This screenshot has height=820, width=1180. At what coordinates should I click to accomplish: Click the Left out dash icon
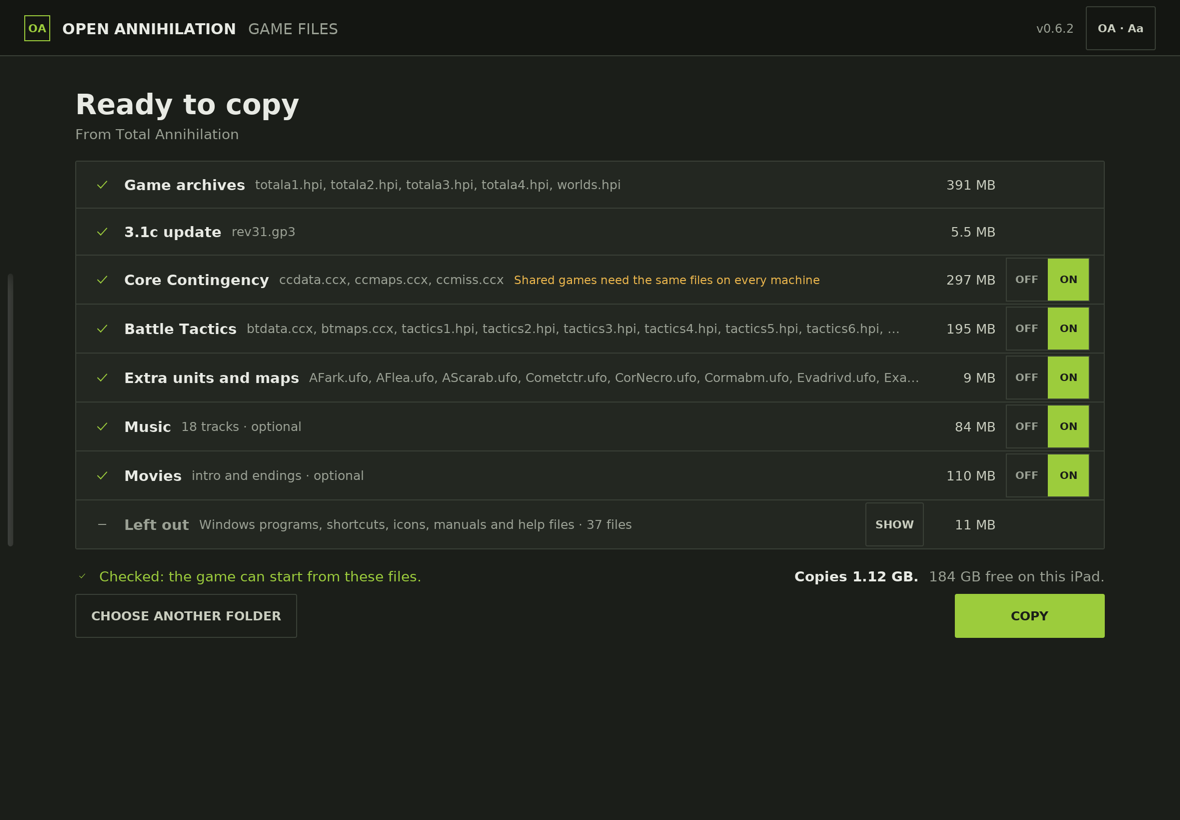102,524
